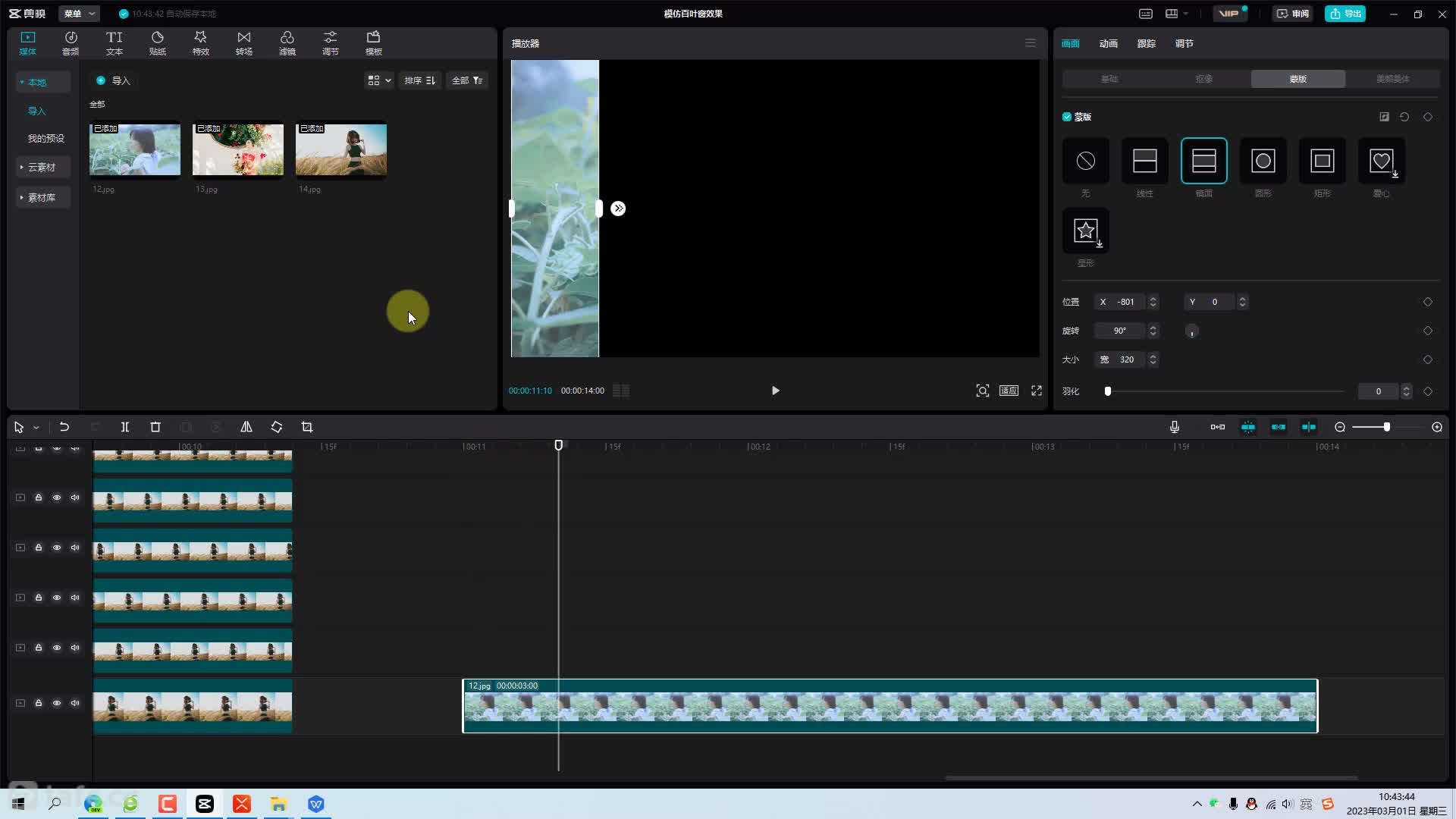Viewport: 1456px width, 819px height.
Task: Mute the track containing 12.jpg clip
Action: coord(75,703)
